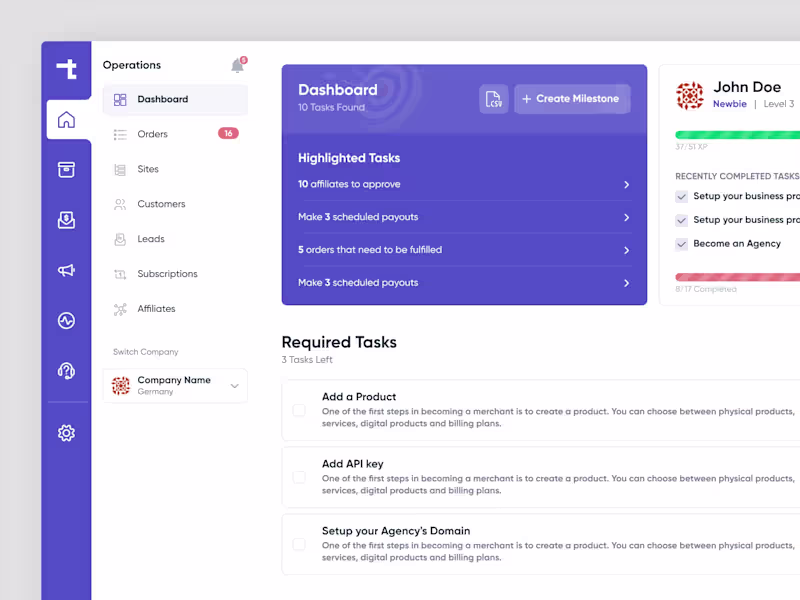Image resolution: width=800 pixels, height=600 pixels.
Task: Go to Subscriptions menu item
Action: point(167,274)
